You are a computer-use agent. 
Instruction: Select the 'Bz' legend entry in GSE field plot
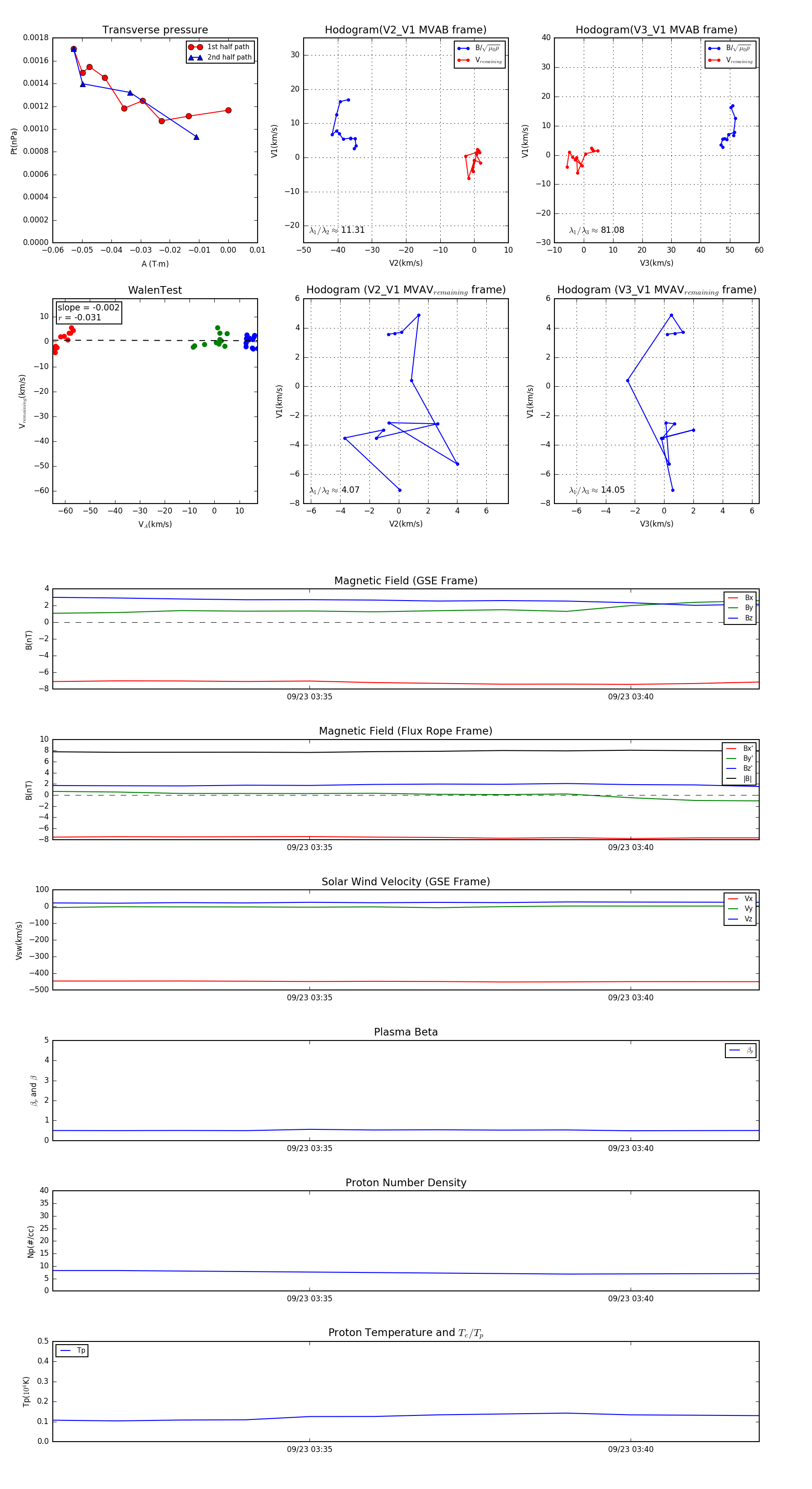coord(740,618)
